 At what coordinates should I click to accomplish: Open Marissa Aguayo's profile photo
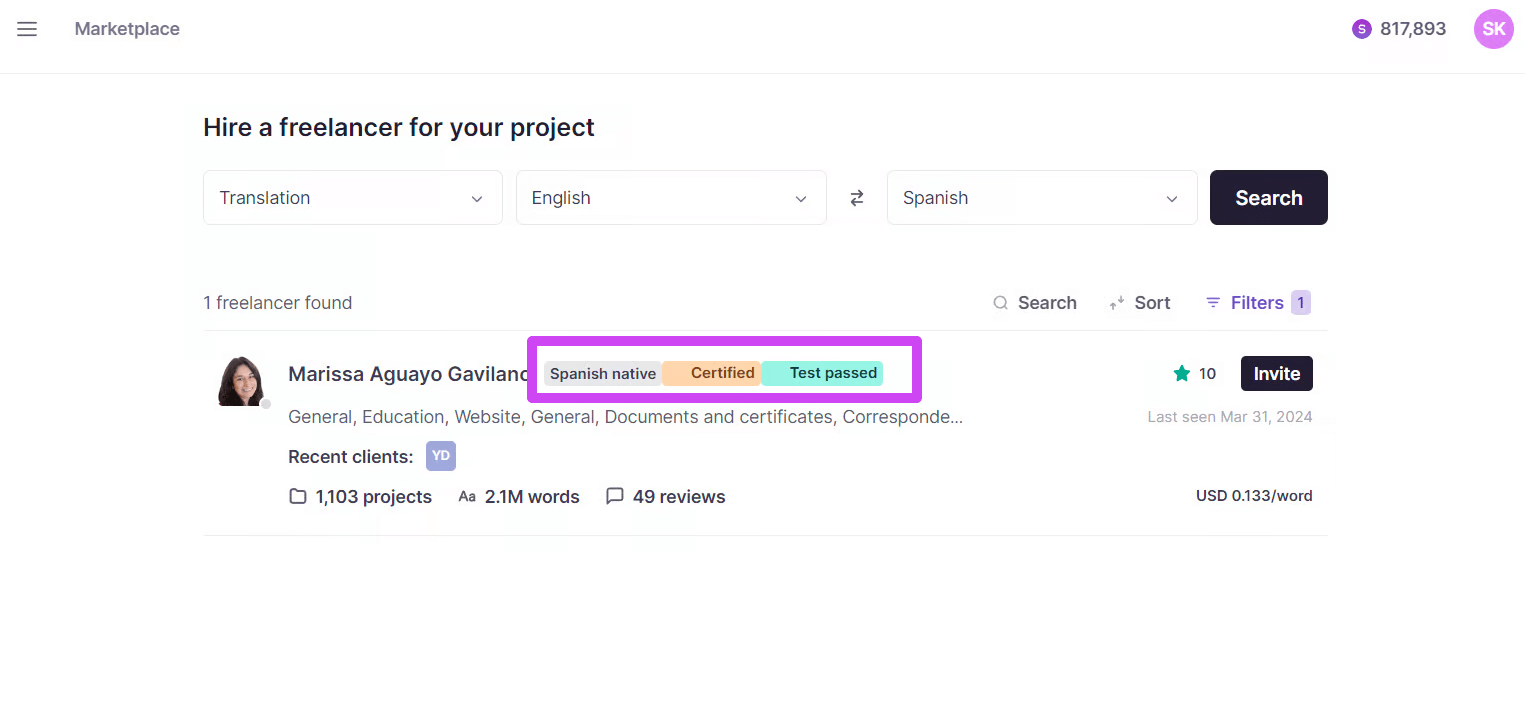tap(242, 381)
